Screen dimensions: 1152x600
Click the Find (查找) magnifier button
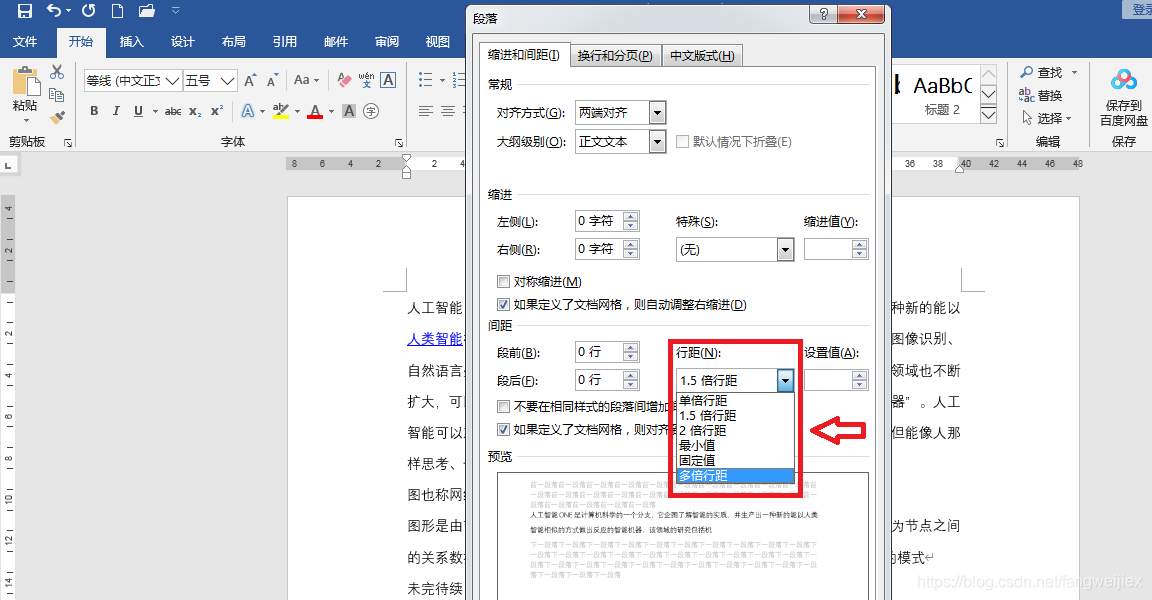[1042, 72]
